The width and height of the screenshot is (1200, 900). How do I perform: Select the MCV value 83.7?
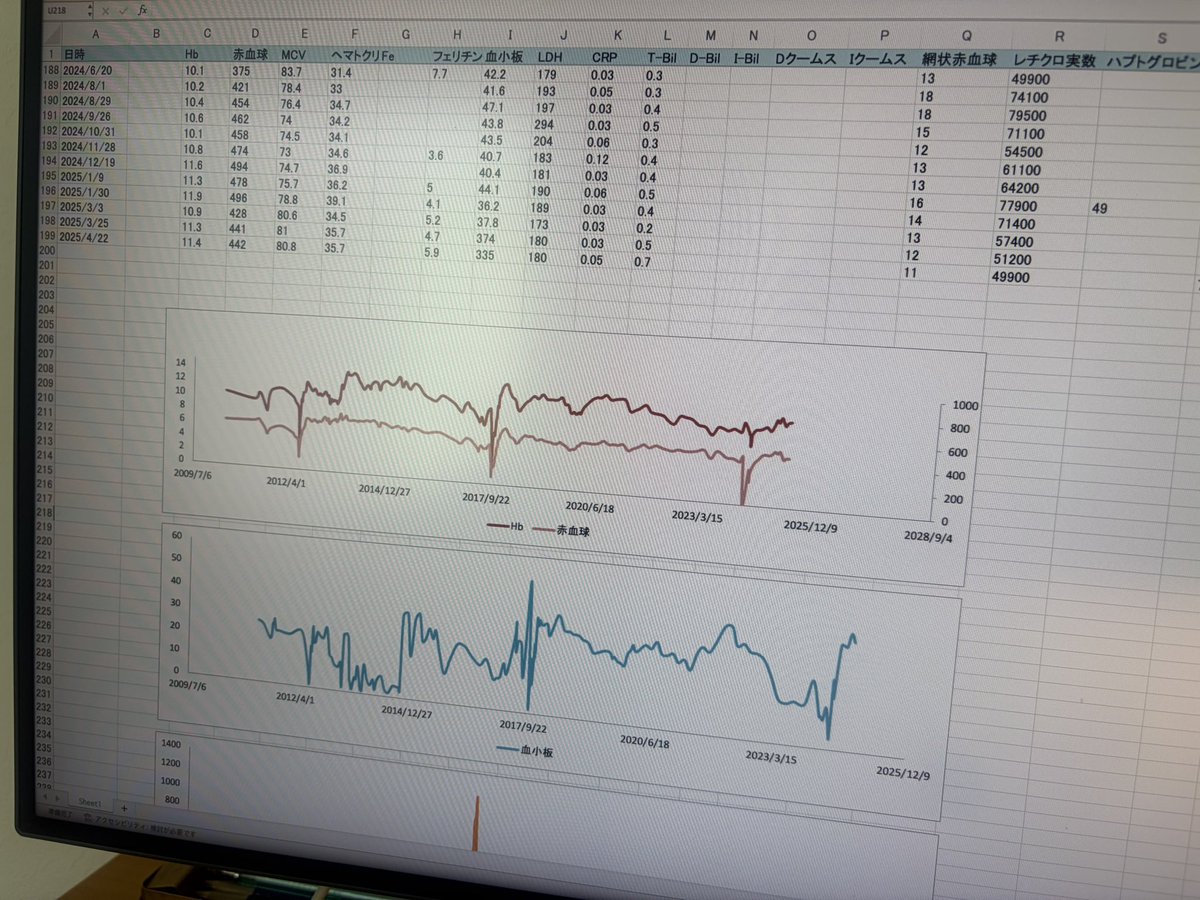pos(292,73)
